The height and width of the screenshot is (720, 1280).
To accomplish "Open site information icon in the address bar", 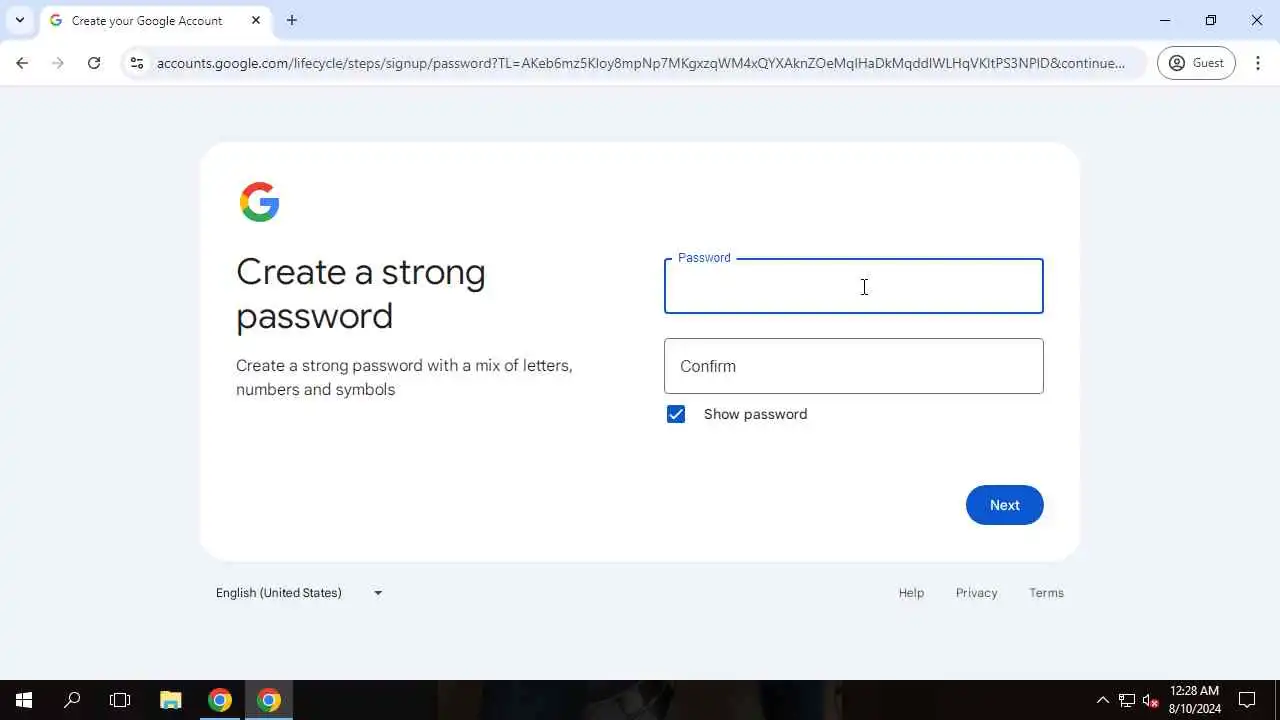I will click(x=137, y=63).
